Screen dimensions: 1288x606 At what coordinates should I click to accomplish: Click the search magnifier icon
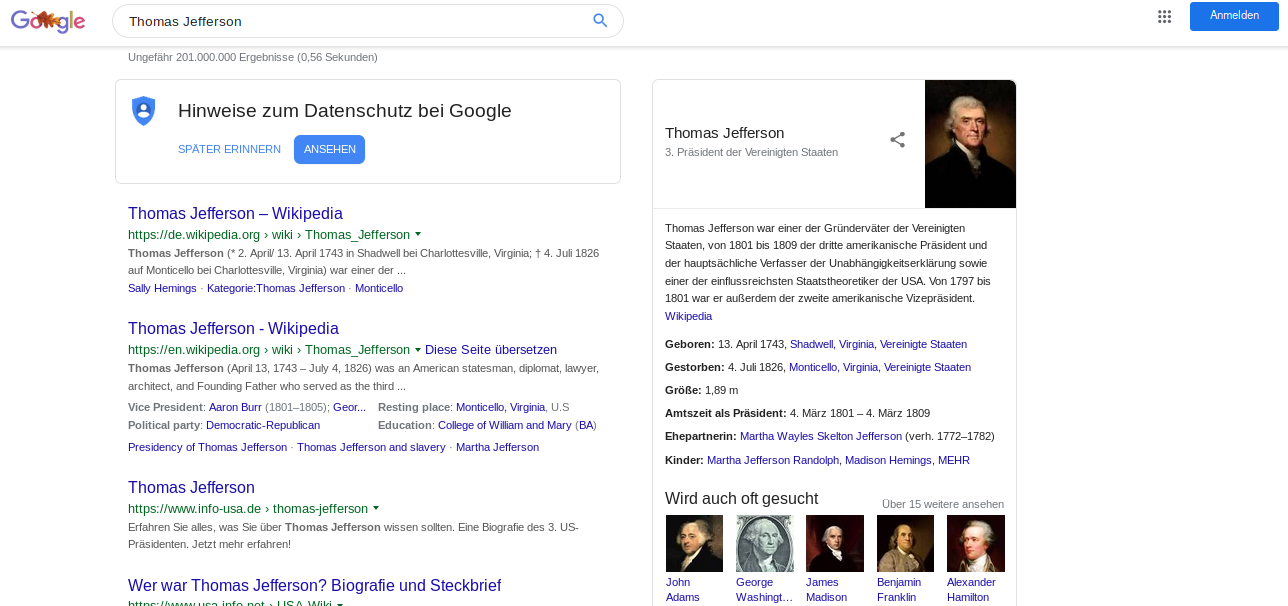click(x=600, y=20)
